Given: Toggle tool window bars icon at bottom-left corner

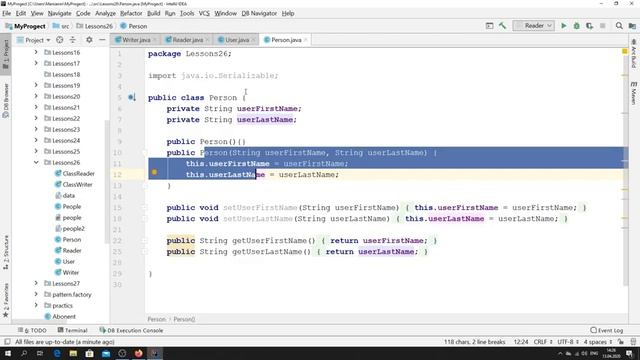Looking at the screenshot, I should (7, 342).
